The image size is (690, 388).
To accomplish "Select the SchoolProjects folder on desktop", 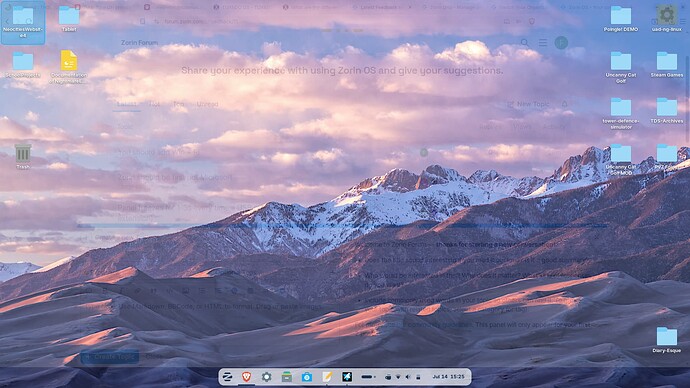I will tap(23, 65).
